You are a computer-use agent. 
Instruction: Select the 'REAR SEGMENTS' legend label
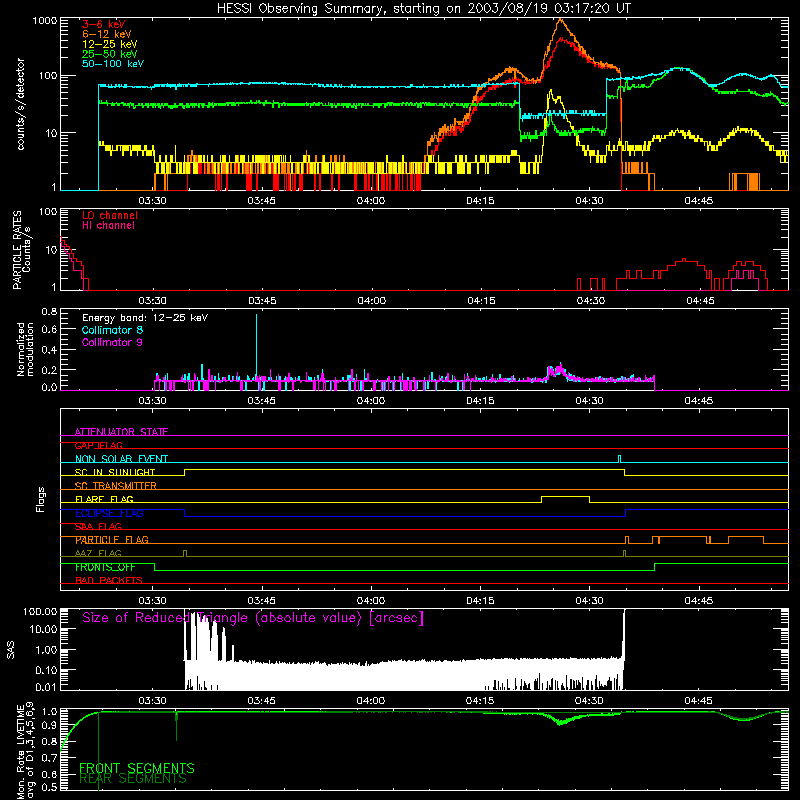pos(133,779)
